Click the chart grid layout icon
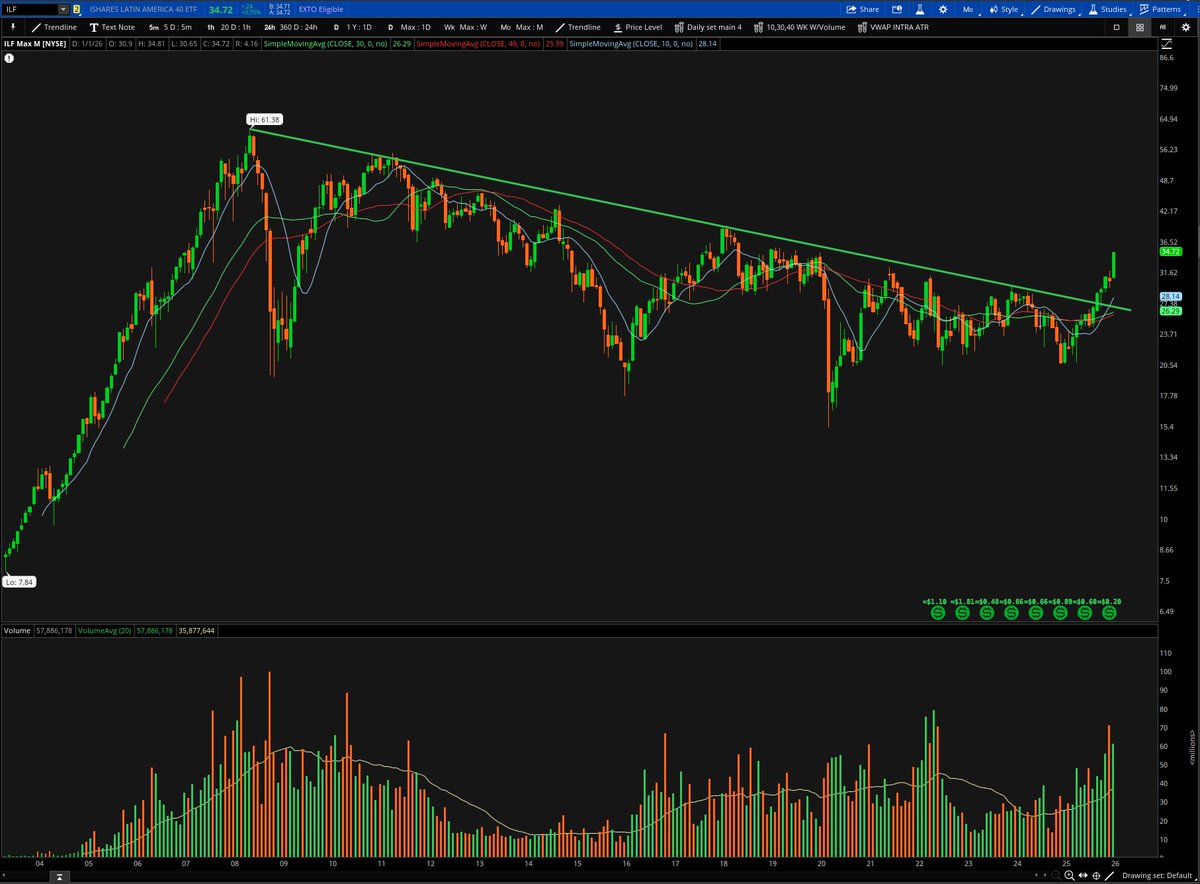The width and height of the screenshot is (1200, 884). pos(1140,27)
